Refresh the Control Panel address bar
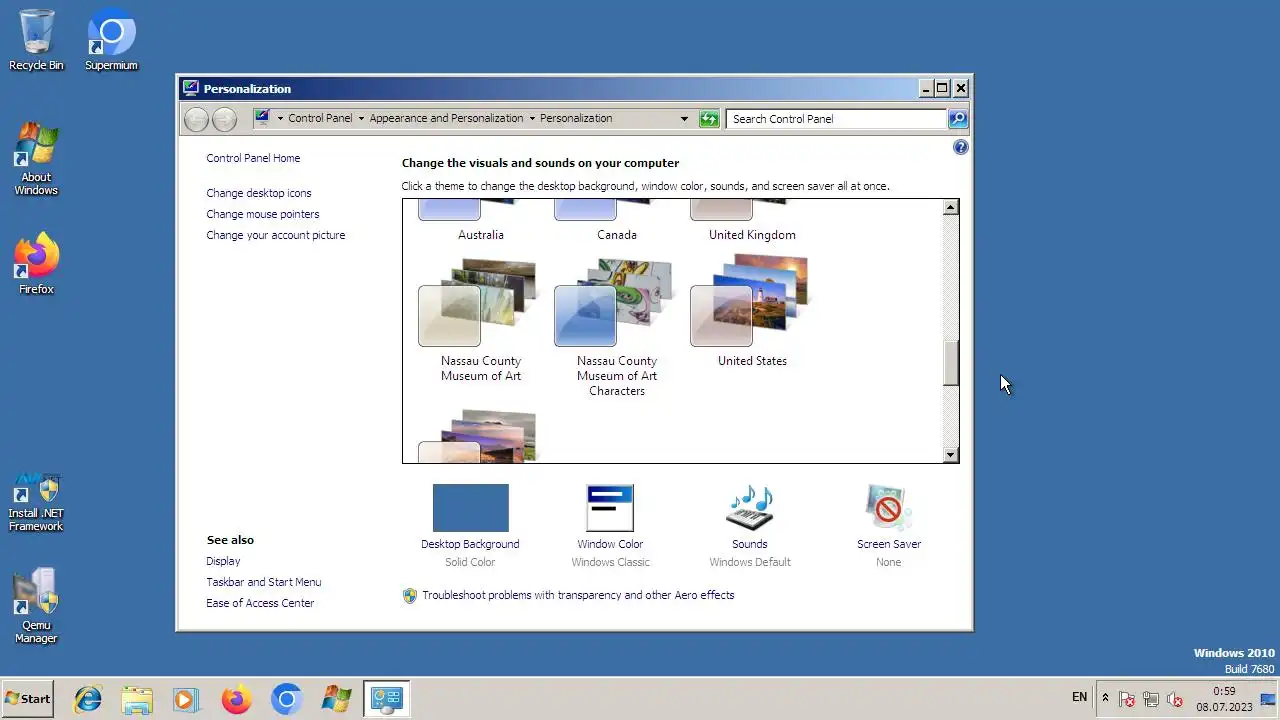 pyautogui.click(x=709, y=119)
